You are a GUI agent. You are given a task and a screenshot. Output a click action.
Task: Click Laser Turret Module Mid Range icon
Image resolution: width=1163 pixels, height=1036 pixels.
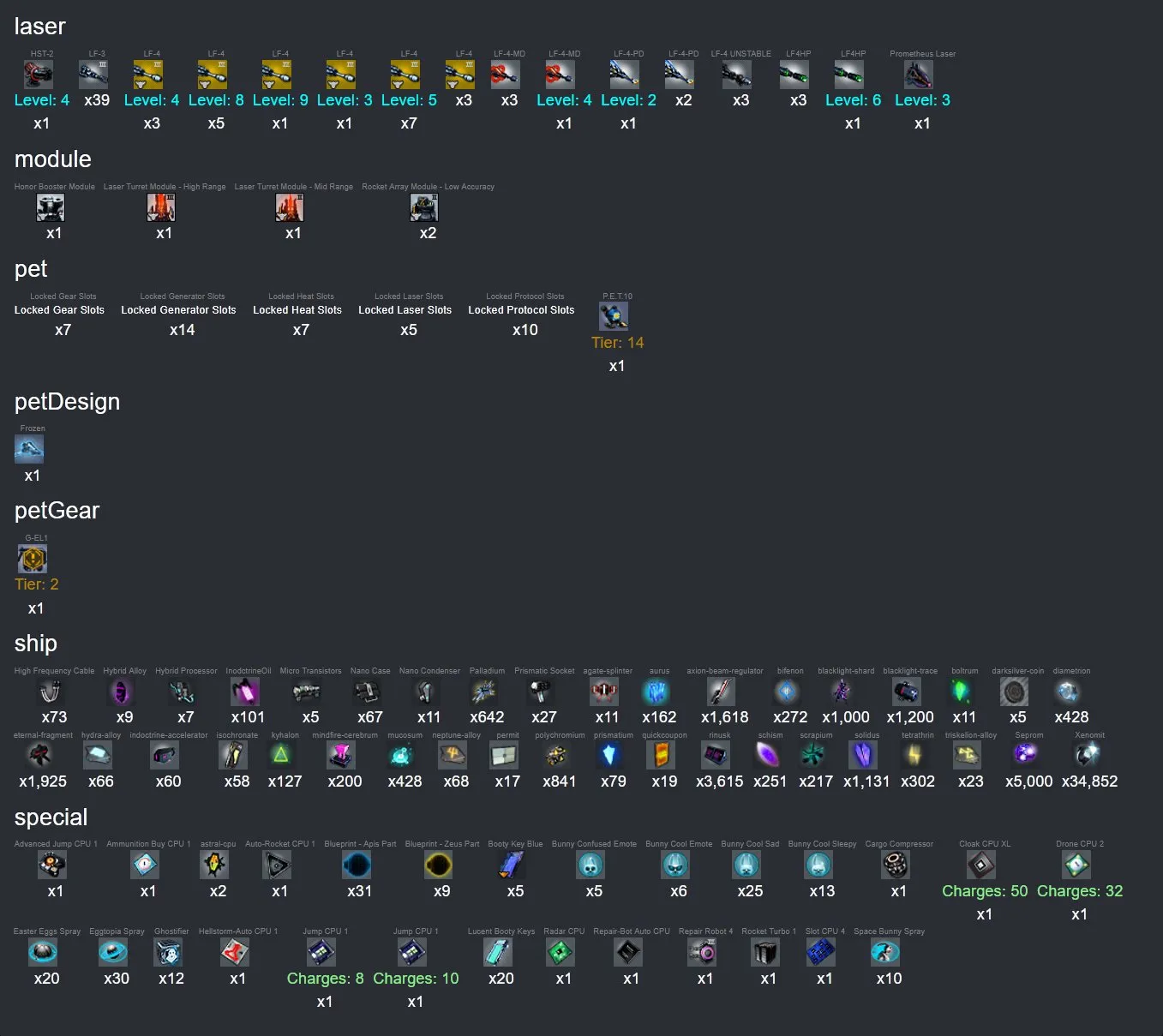(x=290, y=207)
